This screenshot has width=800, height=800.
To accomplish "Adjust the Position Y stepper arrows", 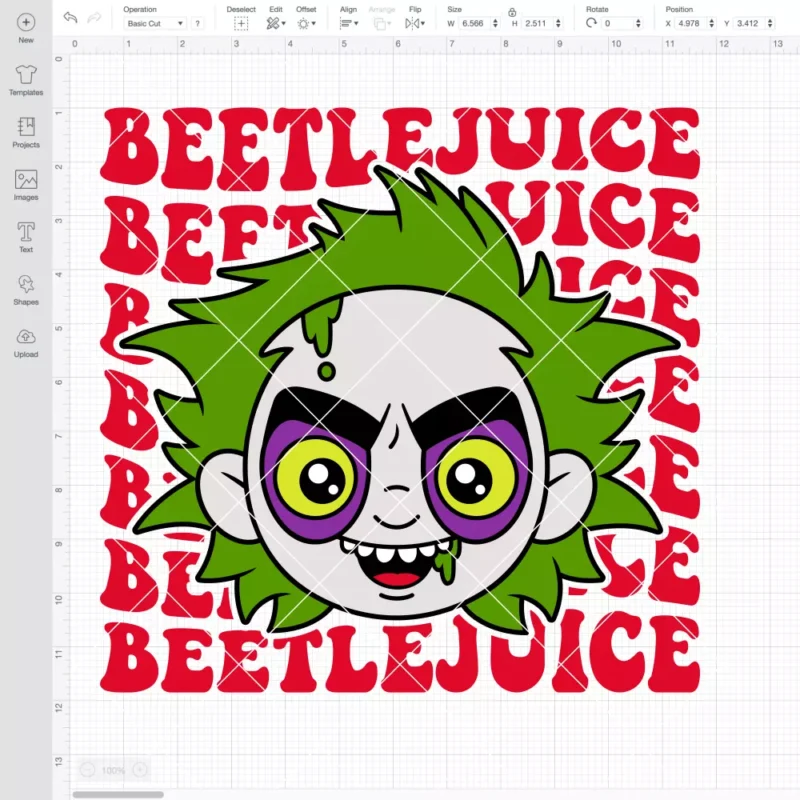I will [x=770, y=23].
